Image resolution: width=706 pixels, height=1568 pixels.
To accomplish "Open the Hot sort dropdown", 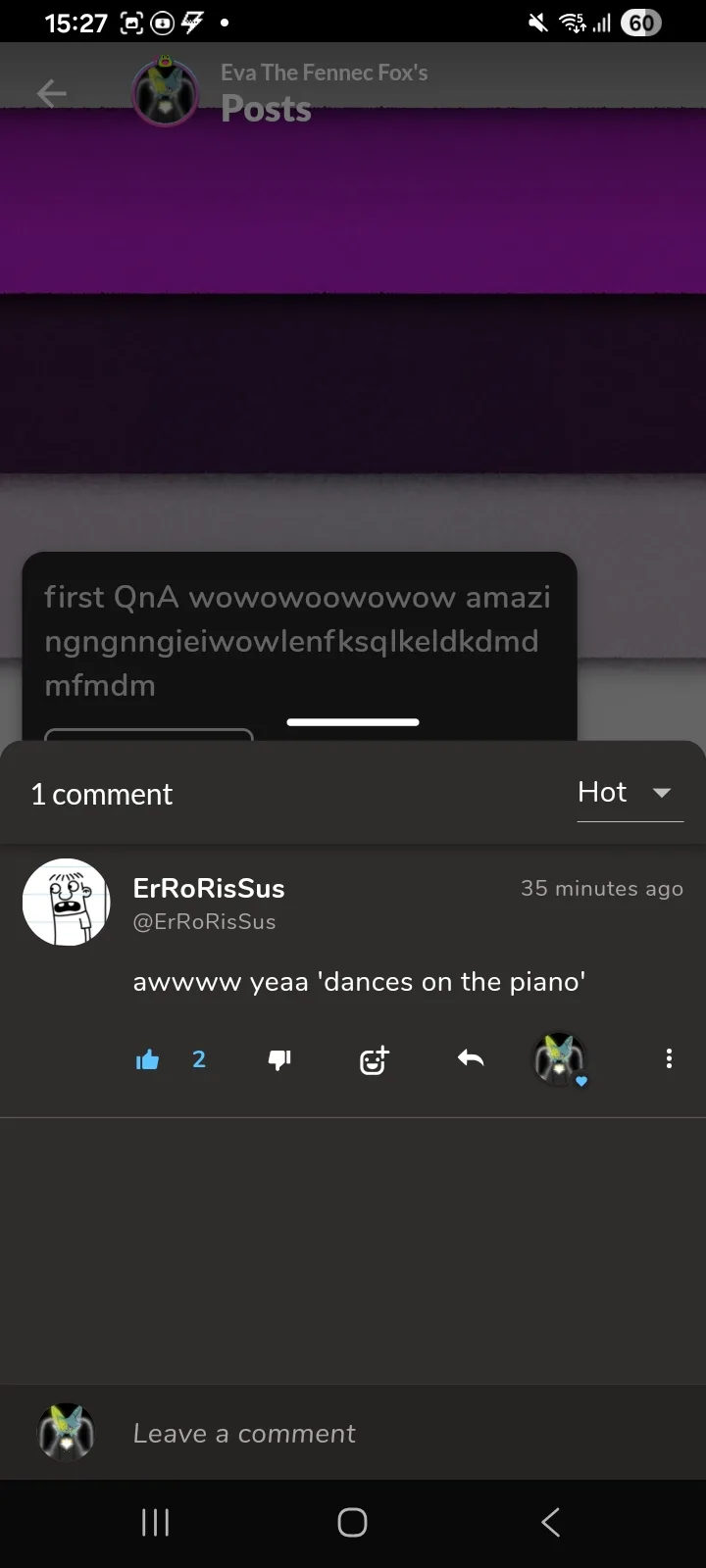I will pos(602,792).
